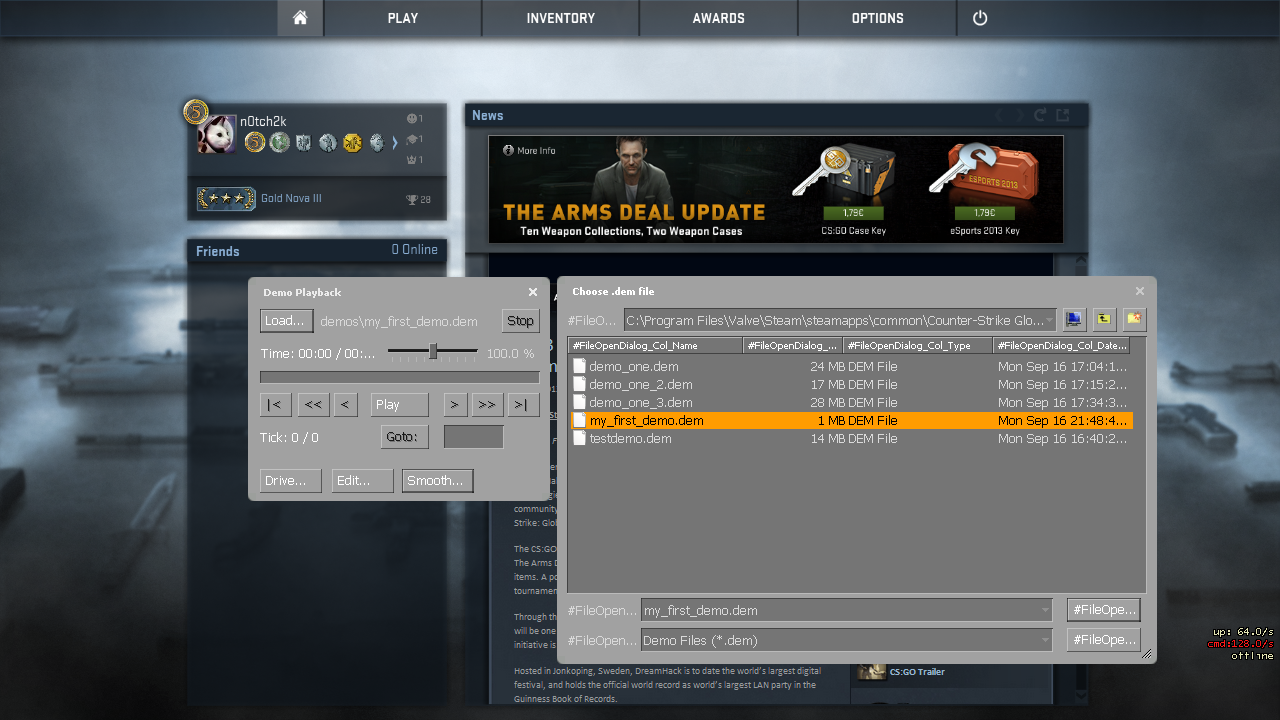Open News in external browser icon

click(1063, 115)
